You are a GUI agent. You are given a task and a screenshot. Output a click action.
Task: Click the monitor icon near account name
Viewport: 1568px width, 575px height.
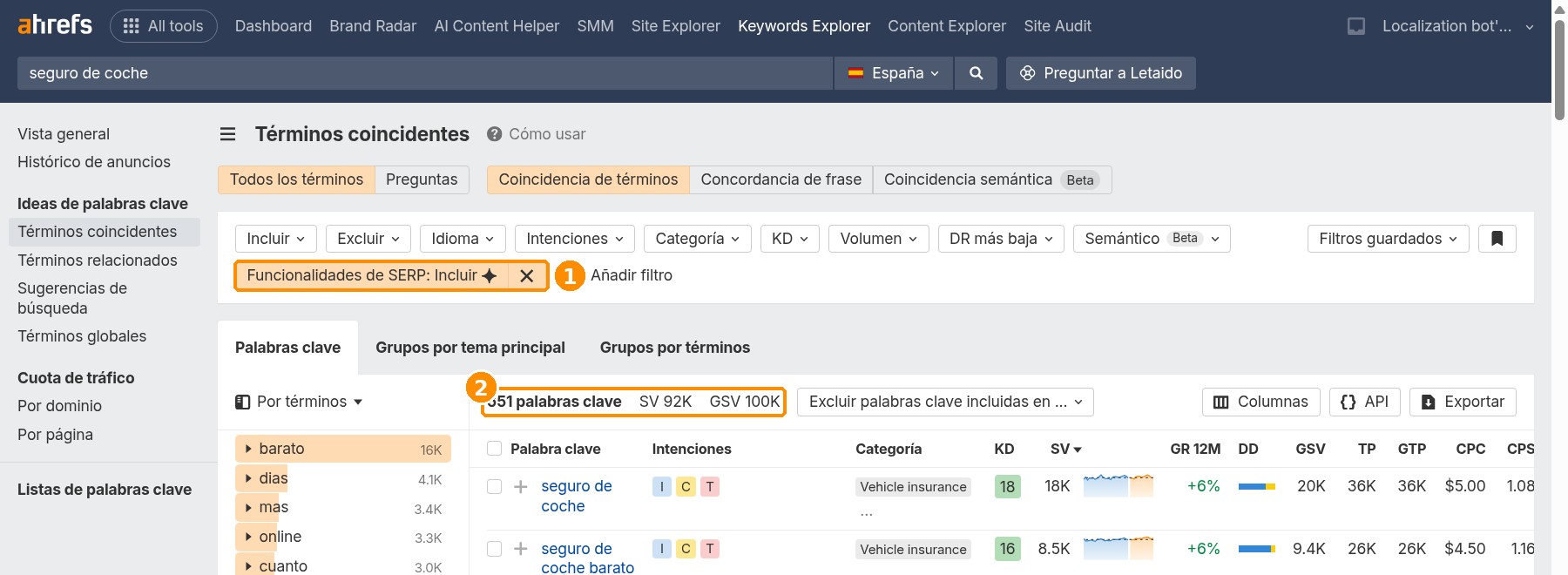pyautogui.click(x=1356, y=26)
